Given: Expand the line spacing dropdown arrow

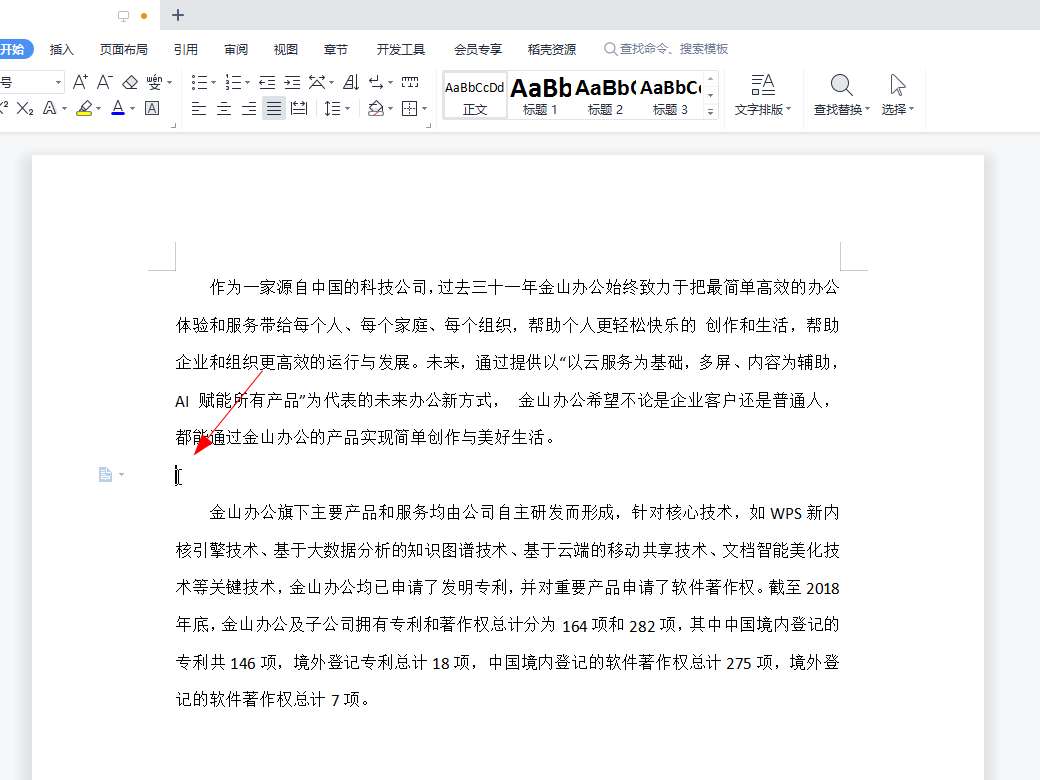Looking at the screenshot, I should [347, 109].
